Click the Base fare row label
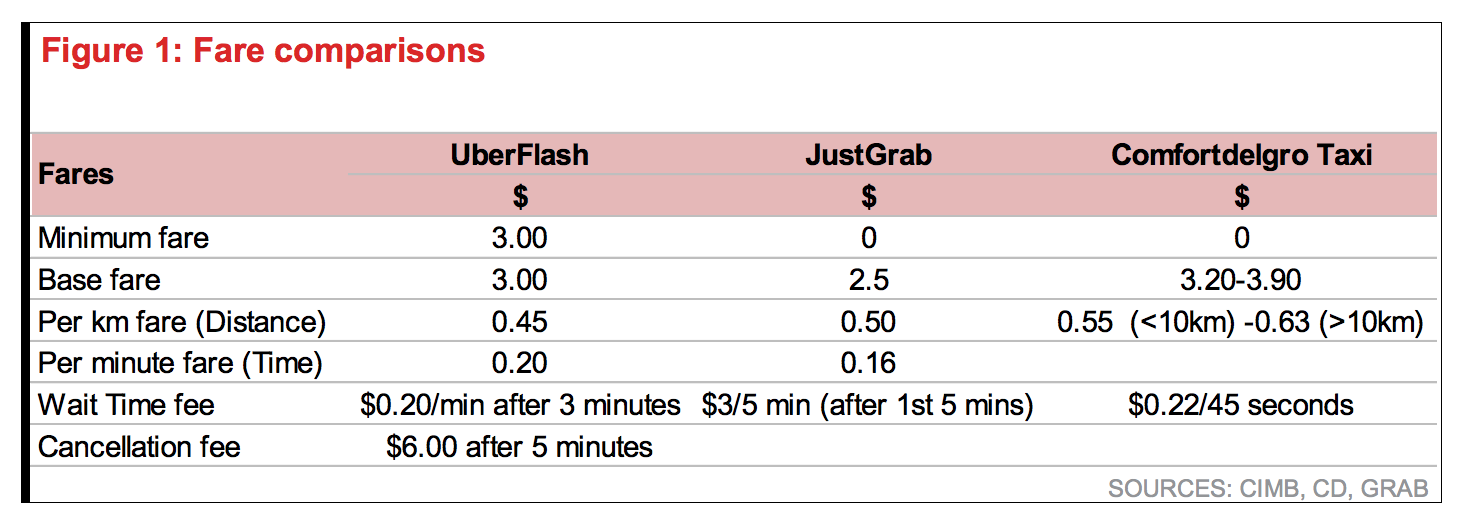Screen dimensions: 1462x526 99,279
